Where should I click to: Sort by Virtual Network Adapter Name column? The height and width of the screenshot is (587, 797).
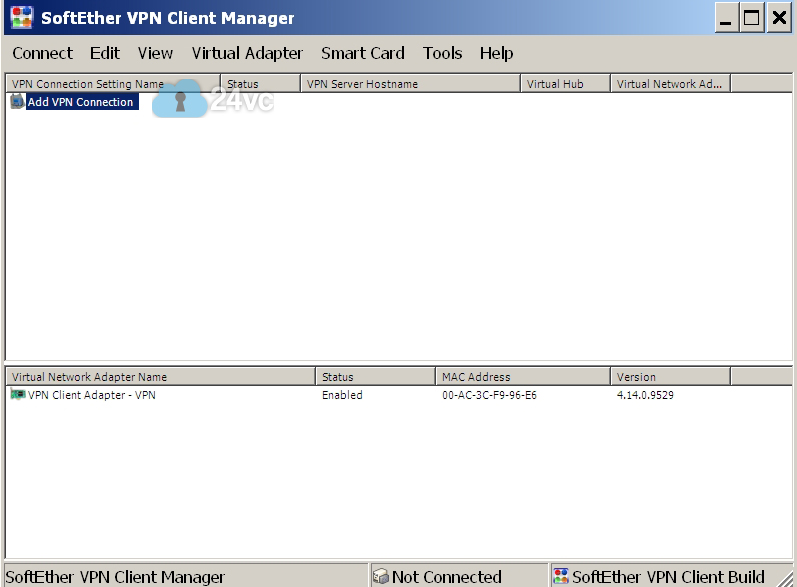tap(161, 377)
